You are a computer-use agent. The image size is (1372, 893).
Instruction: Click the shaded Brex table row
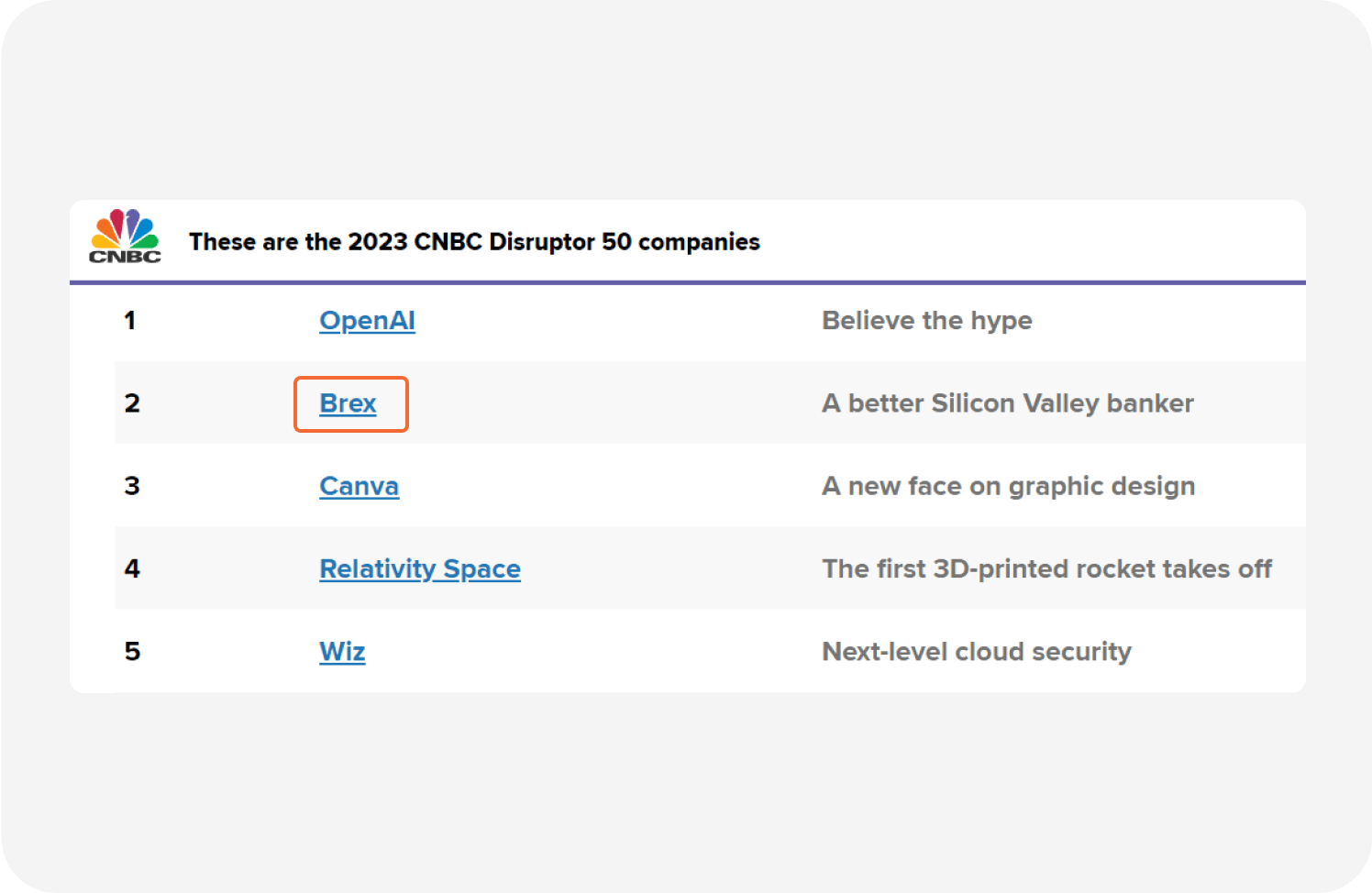642,403
